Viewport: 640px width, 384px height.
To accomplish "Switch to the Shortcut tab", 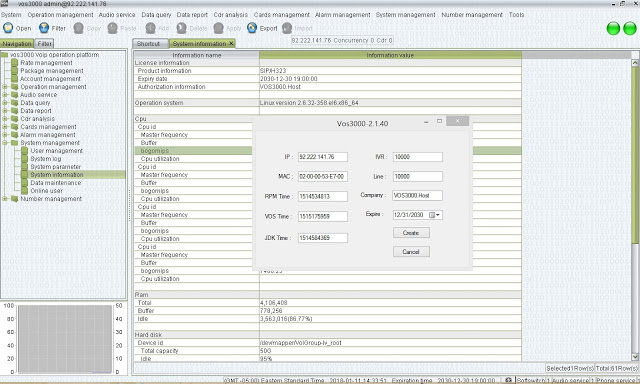I will [149, 43].
